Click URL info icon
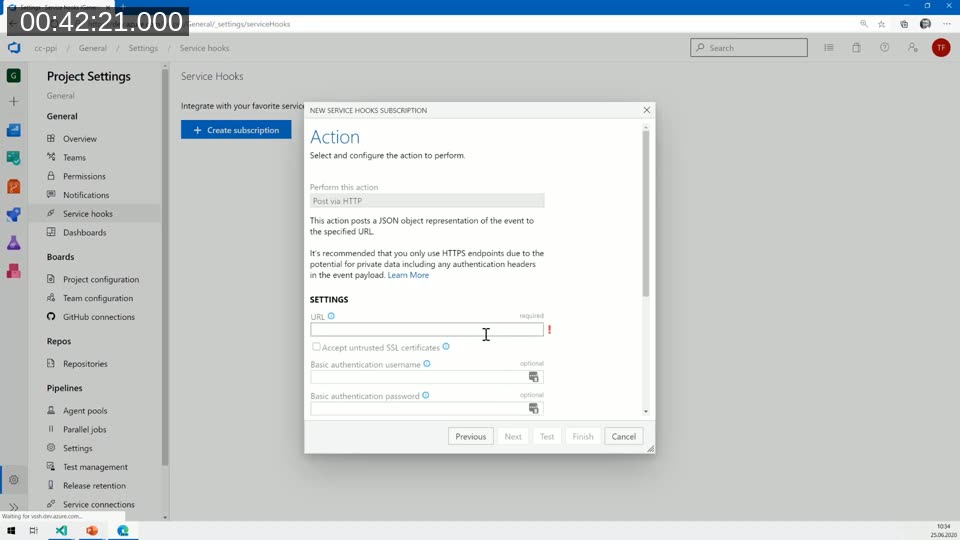960x540 pixels. pos(331,316)
